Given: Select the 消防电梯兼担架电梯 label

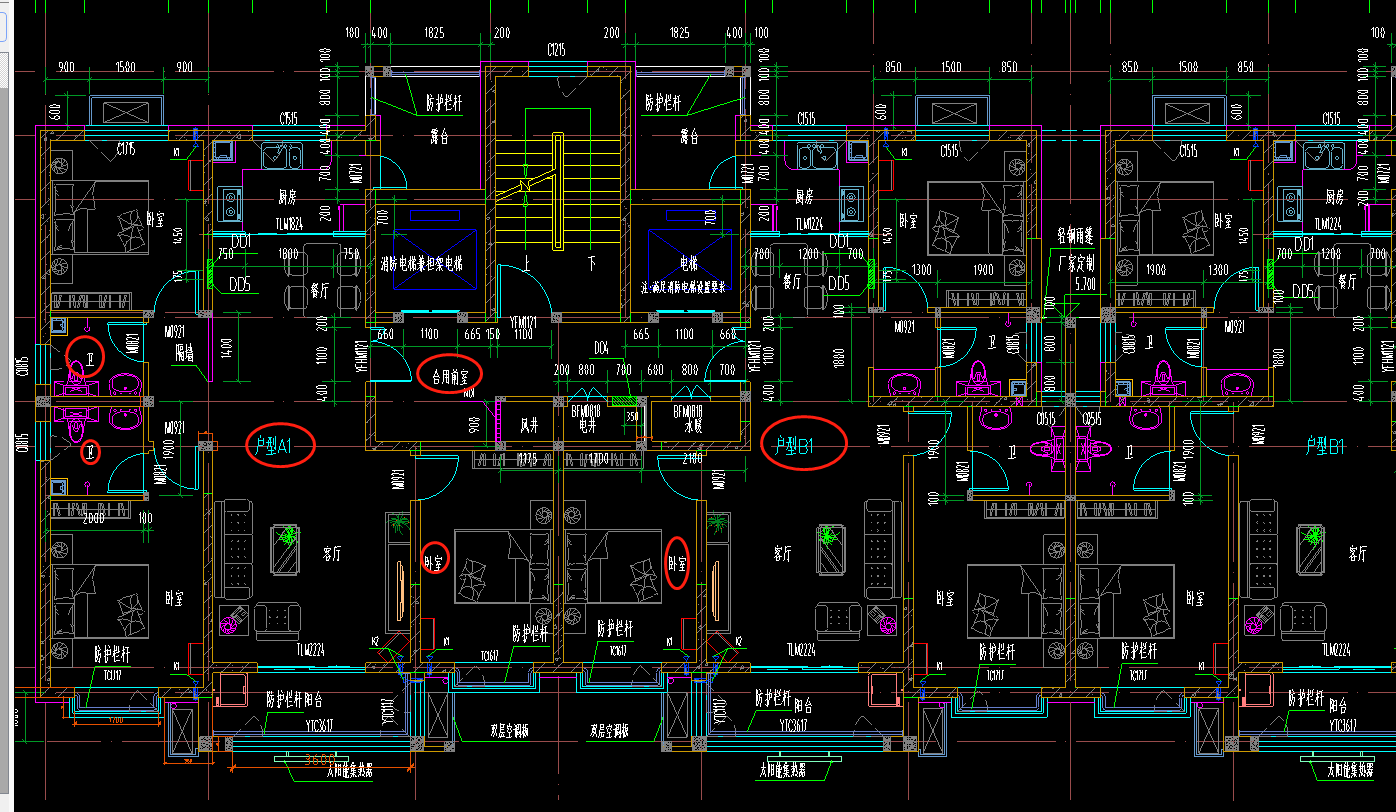Looking at the screenshot, I should pyautogui.click(x=422, y=265).
